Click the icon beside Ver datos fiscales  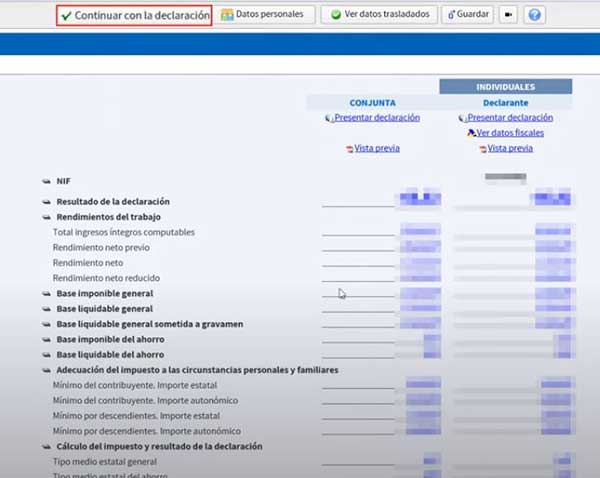point(471,133)
